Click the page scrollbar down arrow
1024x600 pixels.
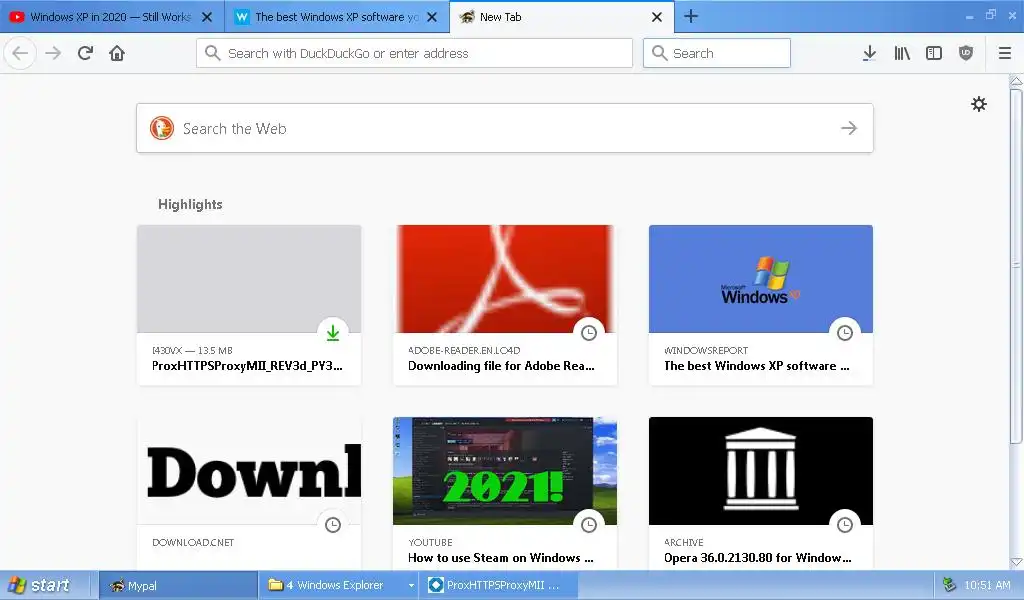click(1016, 562)
